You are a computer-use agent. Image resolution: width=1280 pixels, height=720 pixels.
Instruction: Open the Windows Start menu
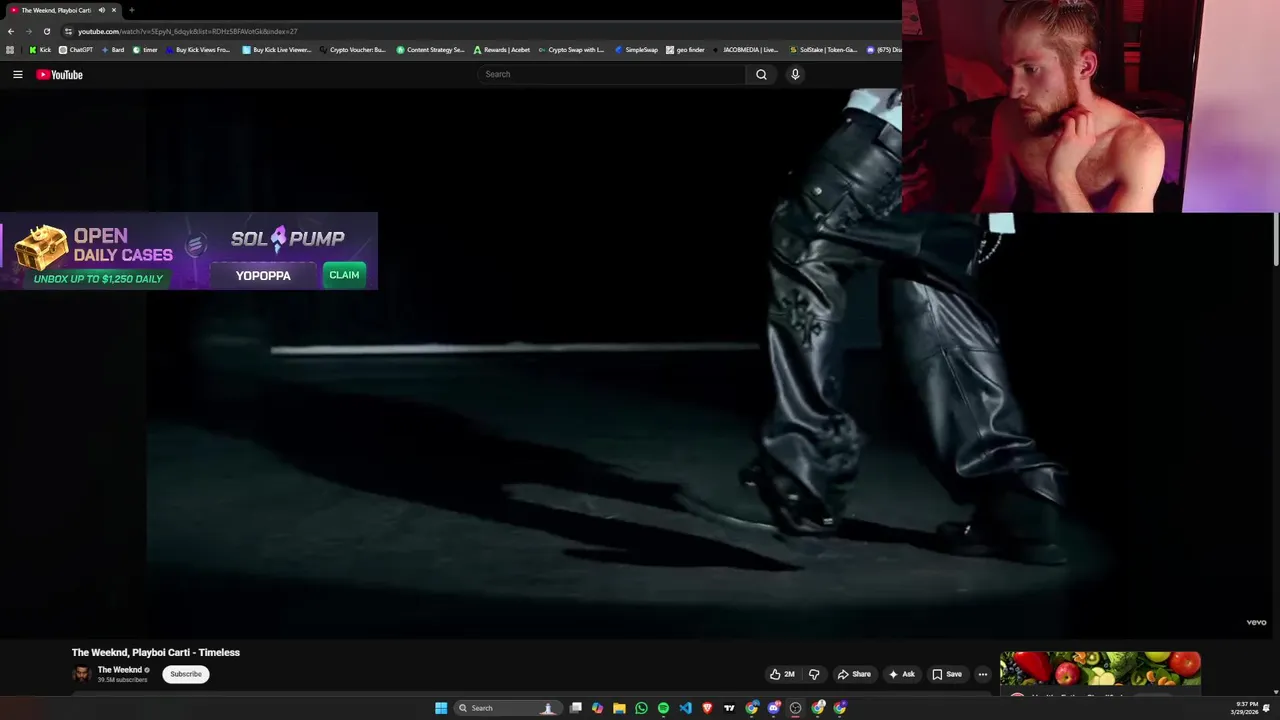[x=441, y=708]
